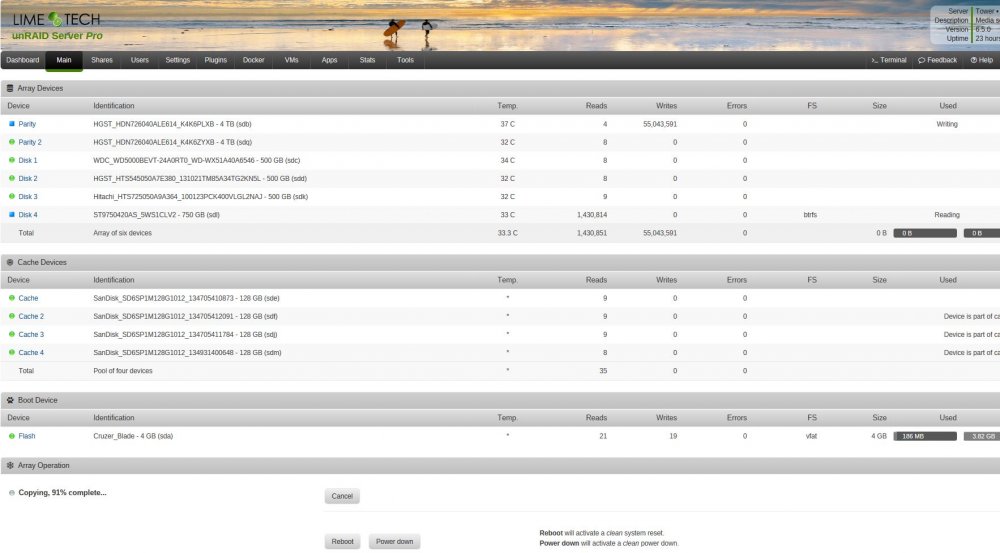Open the Cache 4 device link
Viewport: 1000px width, 553px height.
click(31, 353)
